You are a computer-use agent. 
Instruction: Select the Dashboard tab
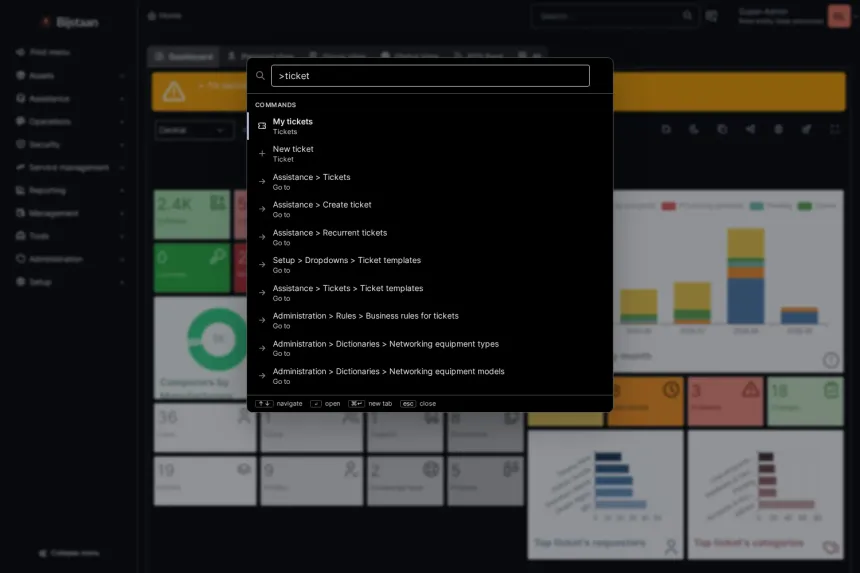tap(184, 56)
